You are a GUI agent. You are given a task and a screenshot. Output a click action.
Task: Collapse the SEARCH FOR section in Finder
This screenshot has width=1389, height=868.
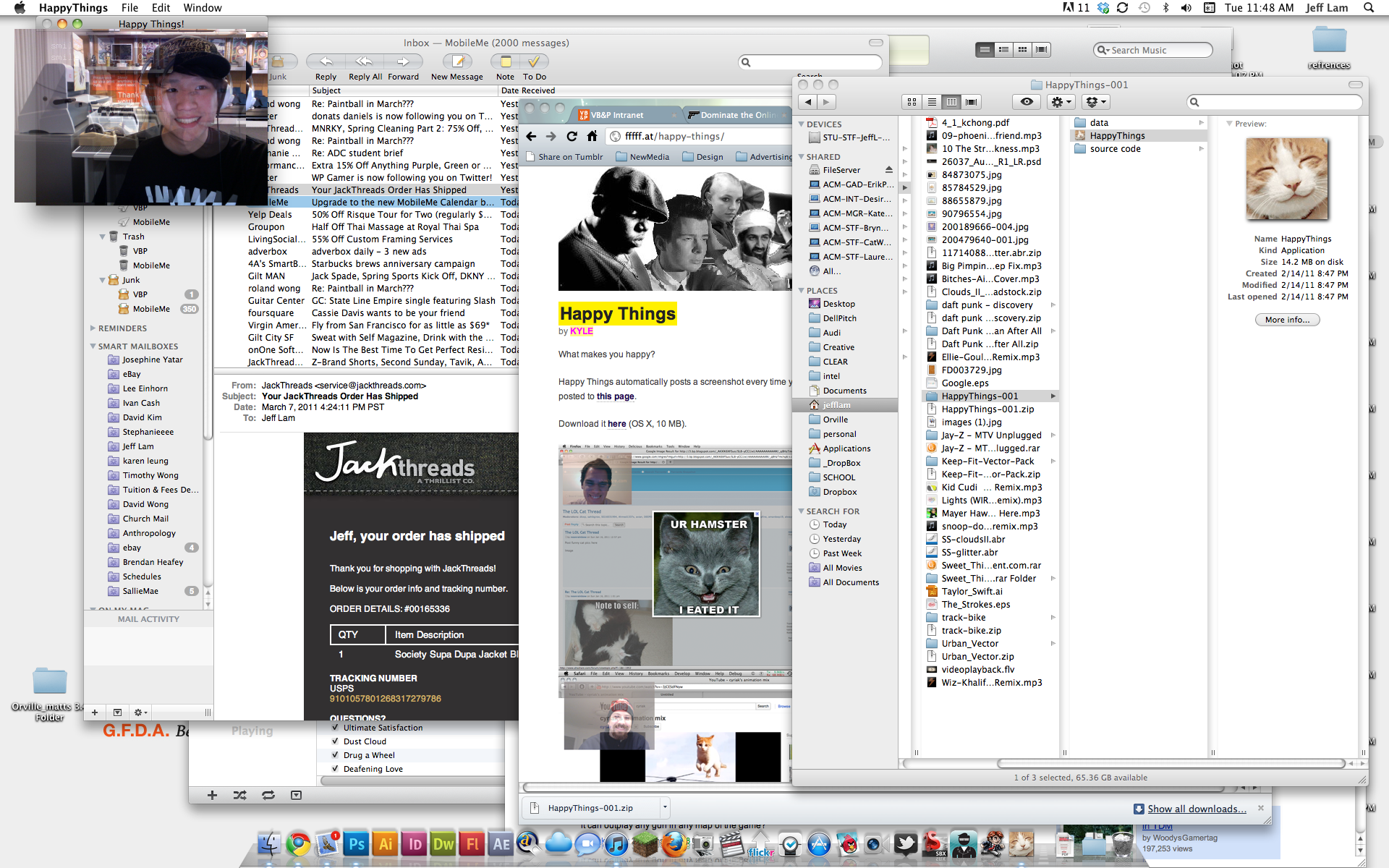pos(802,511)
